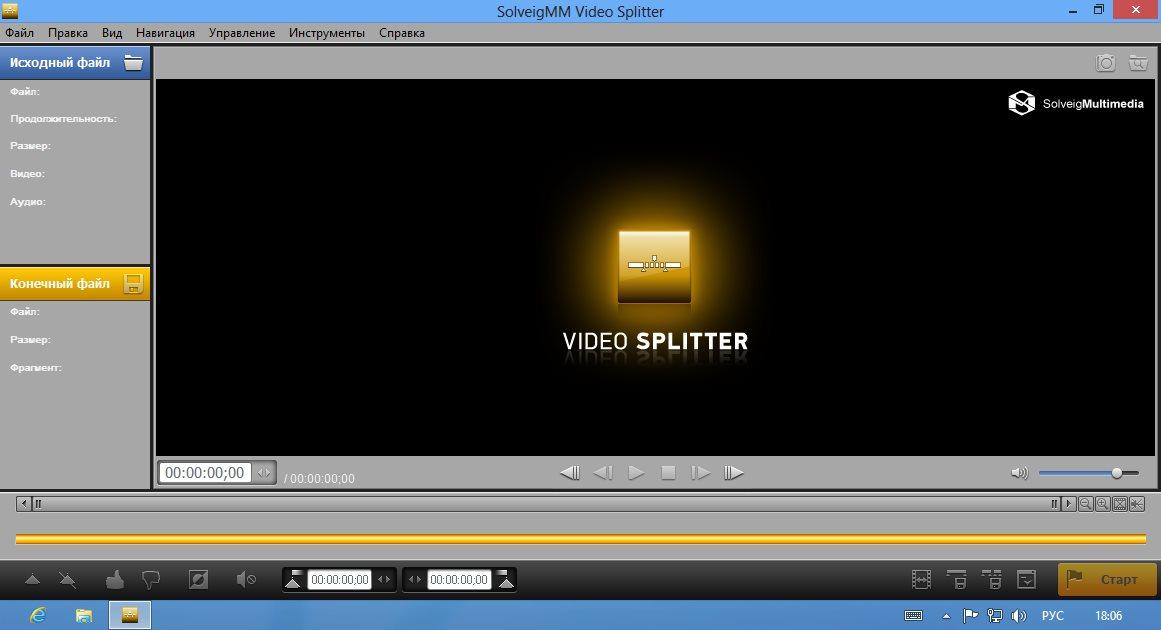Take a snapshot with the camera icon
1161x630 pixels.
pos(1105,63)
